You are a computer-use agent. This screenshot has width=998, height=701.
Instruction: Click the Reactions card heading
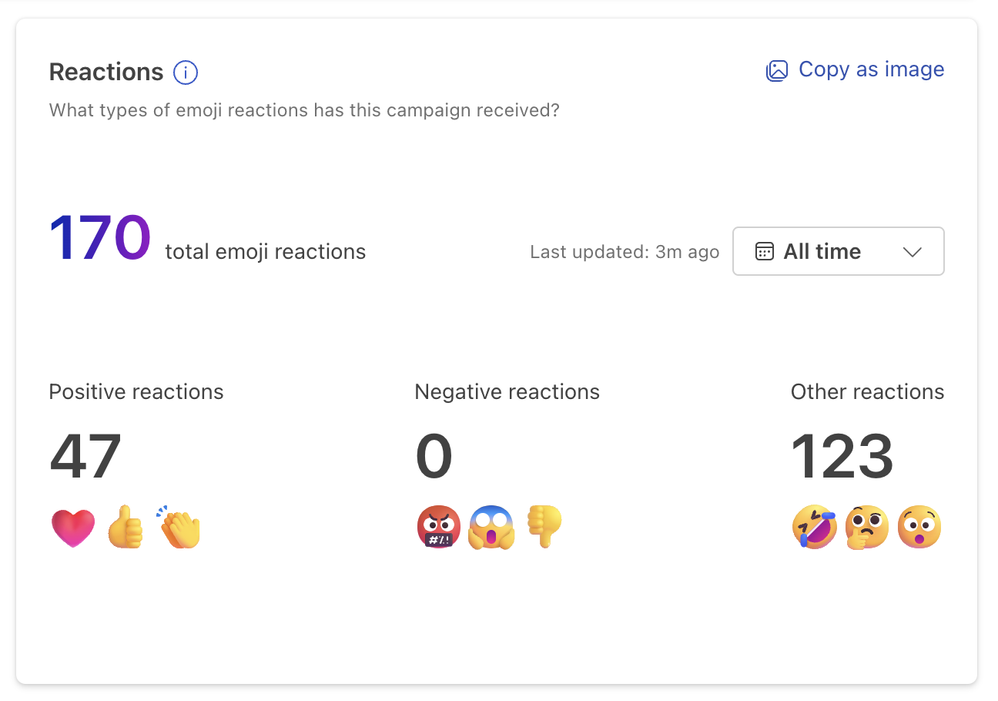[106, 73]
